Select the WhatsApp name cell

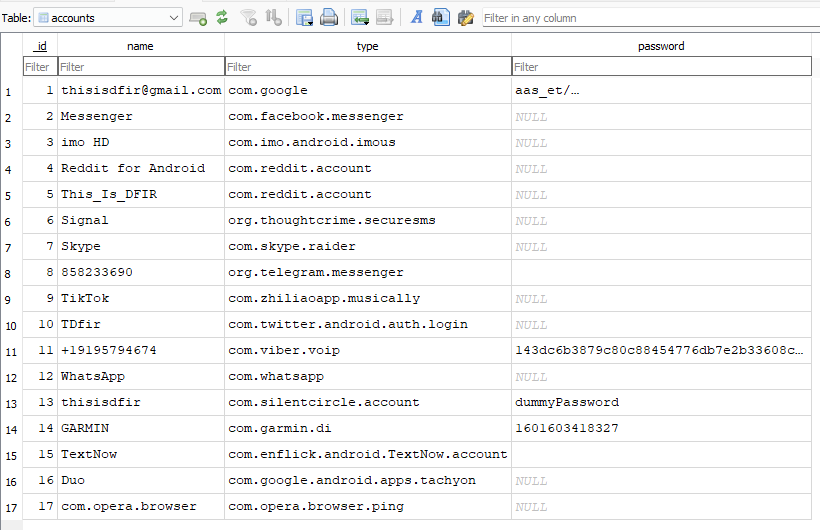click(141, 377)
